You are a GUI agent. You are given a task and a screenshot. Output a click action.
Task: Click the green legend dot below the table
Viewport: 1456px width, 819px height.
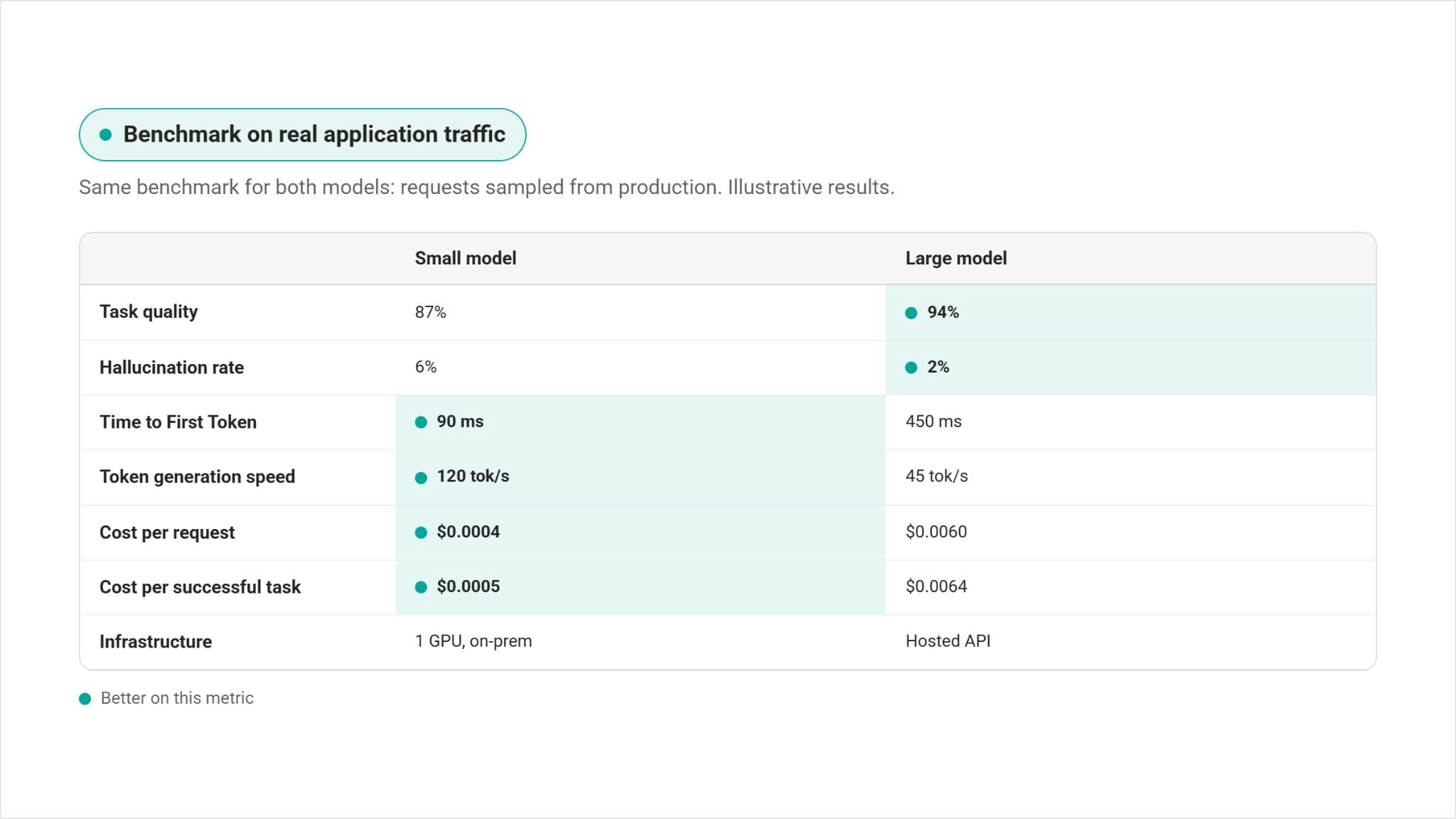[85, 699]
